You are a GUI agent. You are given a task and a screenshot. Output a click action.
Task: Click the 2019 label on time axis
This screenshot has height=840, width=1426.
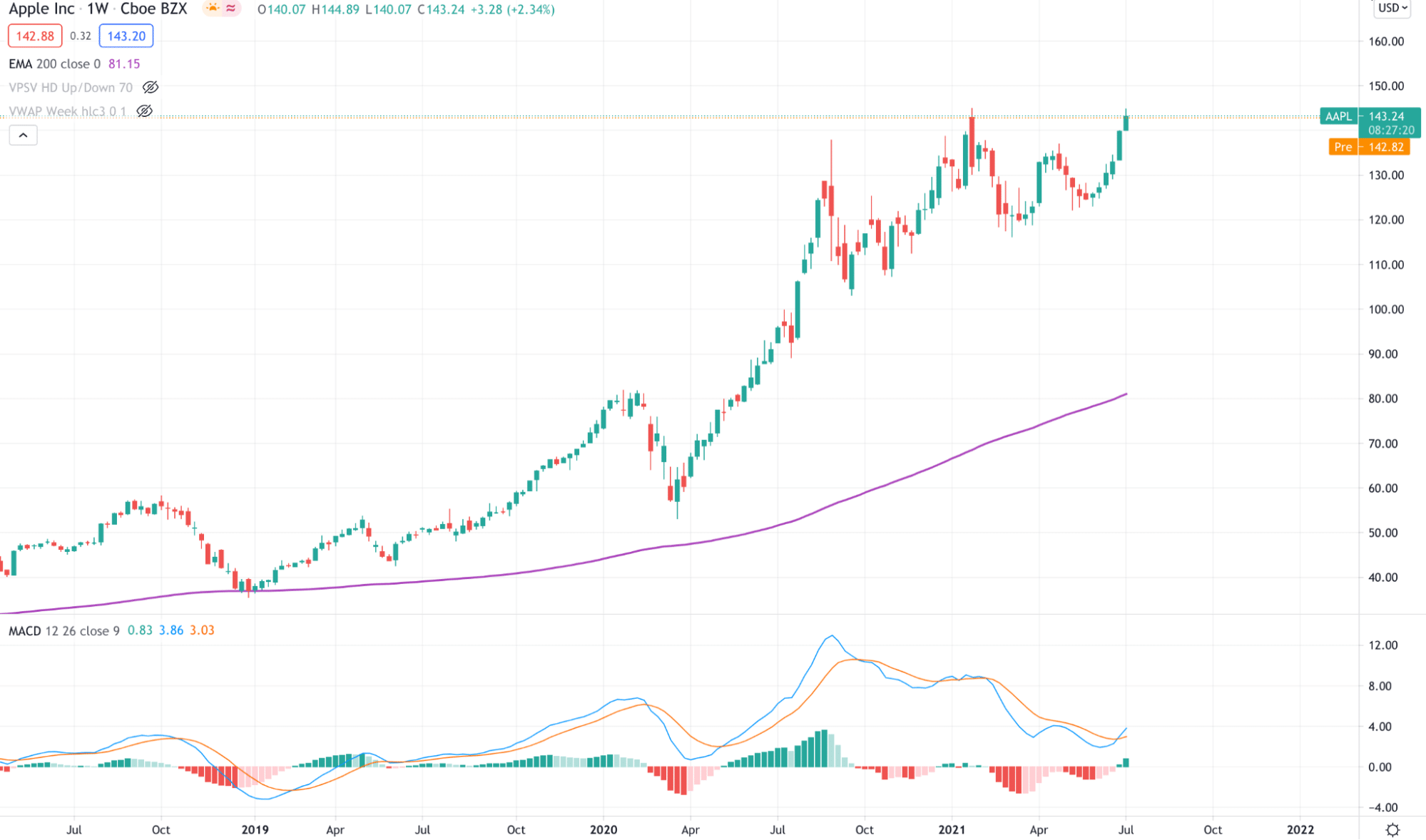tap(255, 830)
